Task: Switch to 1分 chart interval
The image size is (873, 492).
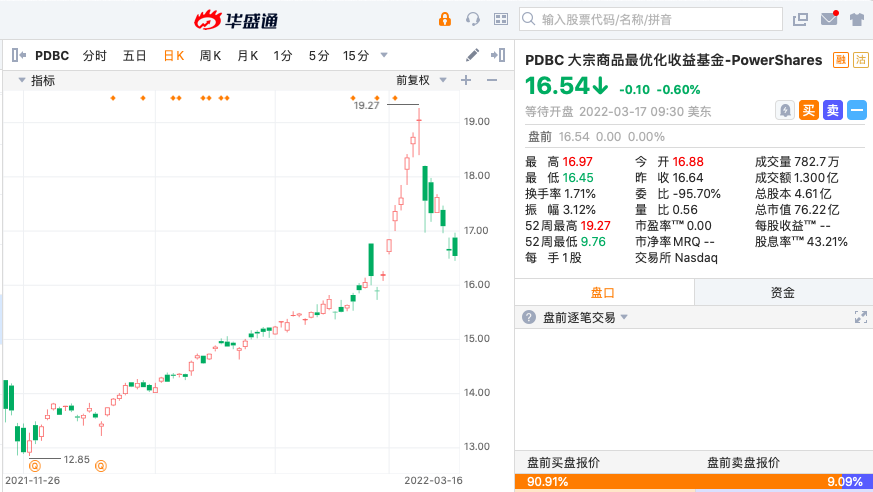Action: click(282, 56)
